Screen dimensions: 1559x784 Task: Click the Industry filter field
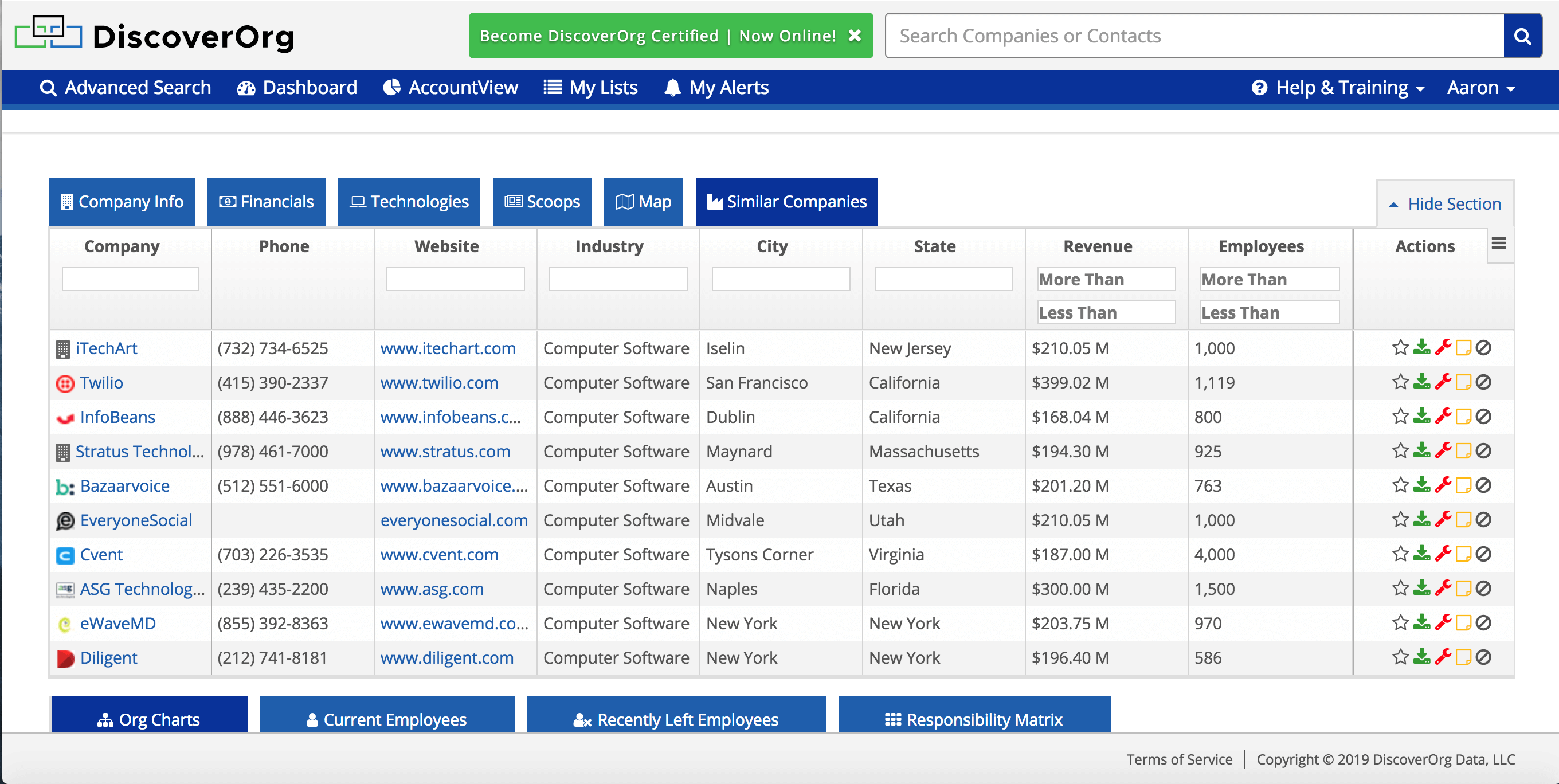tap(618, 280)
